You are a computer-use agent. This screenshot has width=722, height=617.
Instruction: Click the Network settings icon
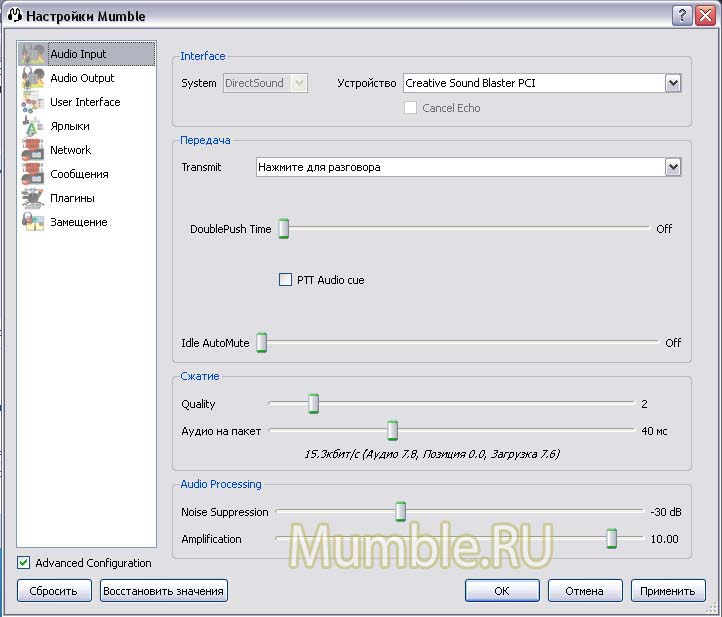coord(33,150)
